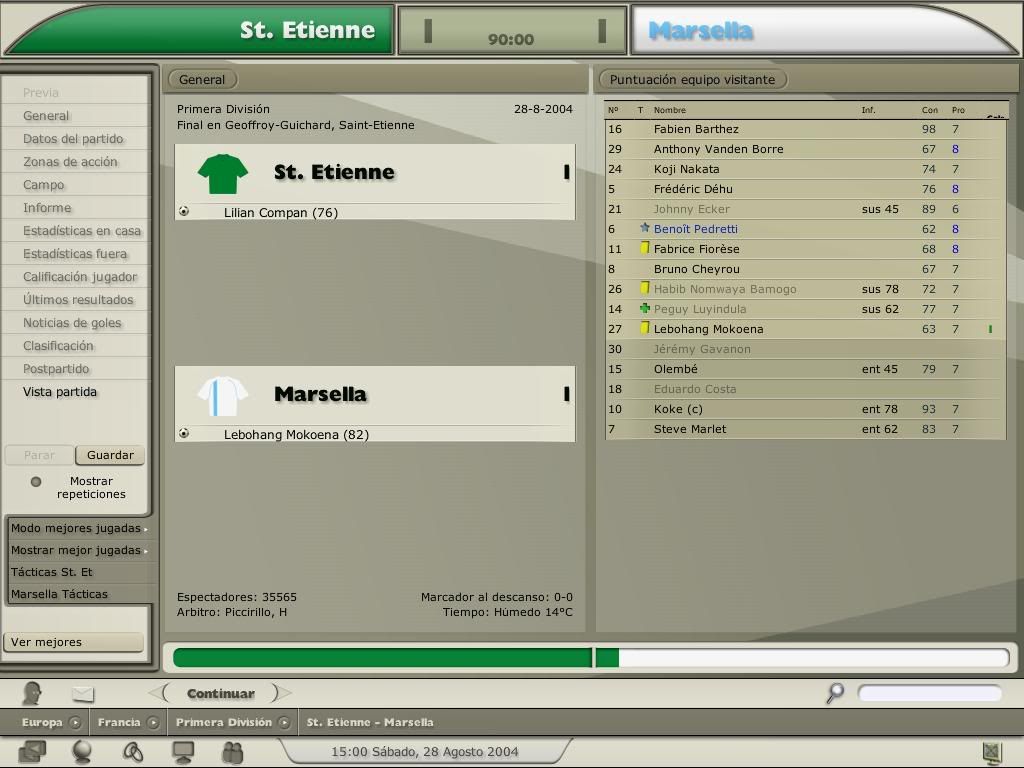Open Últimos resultados
1024x768 pixels.
(76, 300)
